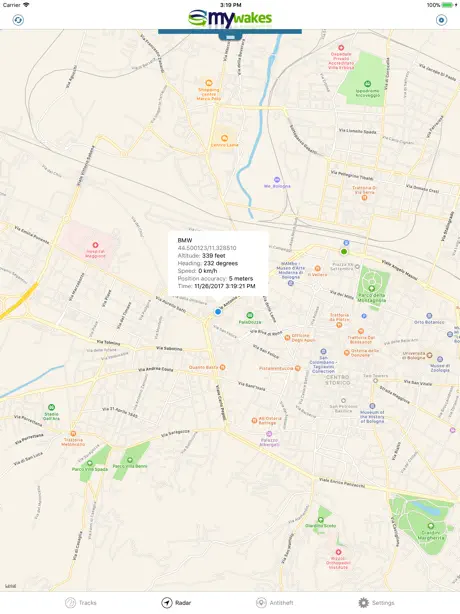Tap the Viale Enrico Panzacchi street label
The height and width of the screenshot is (614, 460).
coord(342,482)
